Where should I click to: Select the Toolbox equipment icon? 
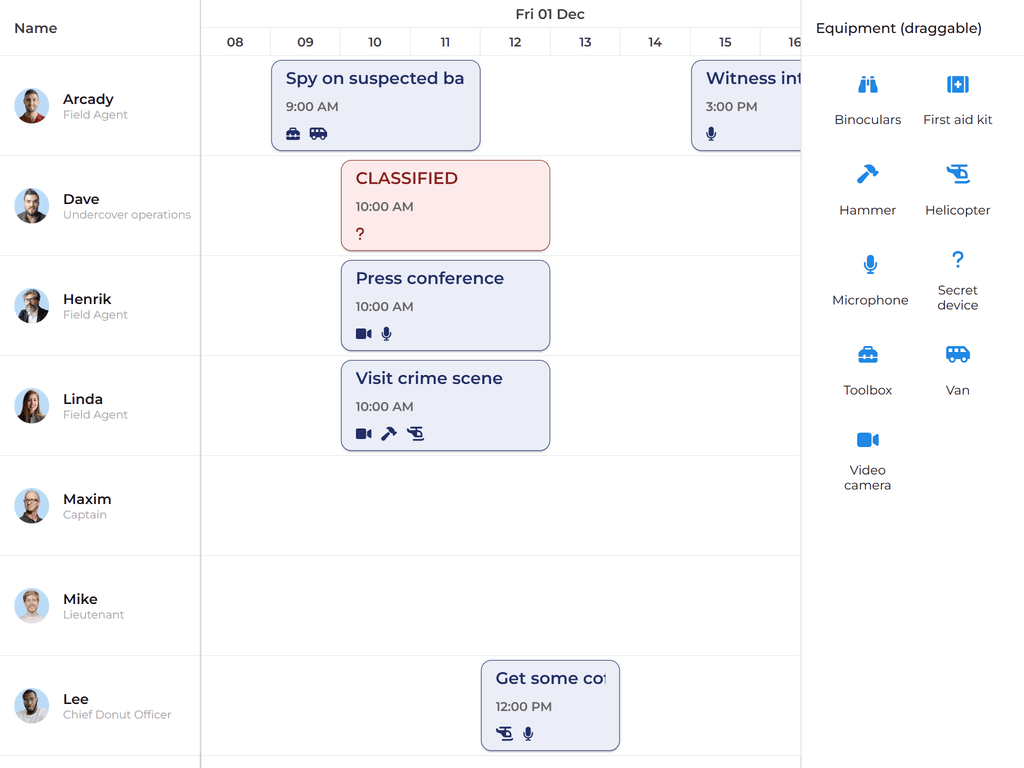coord(867,355)
